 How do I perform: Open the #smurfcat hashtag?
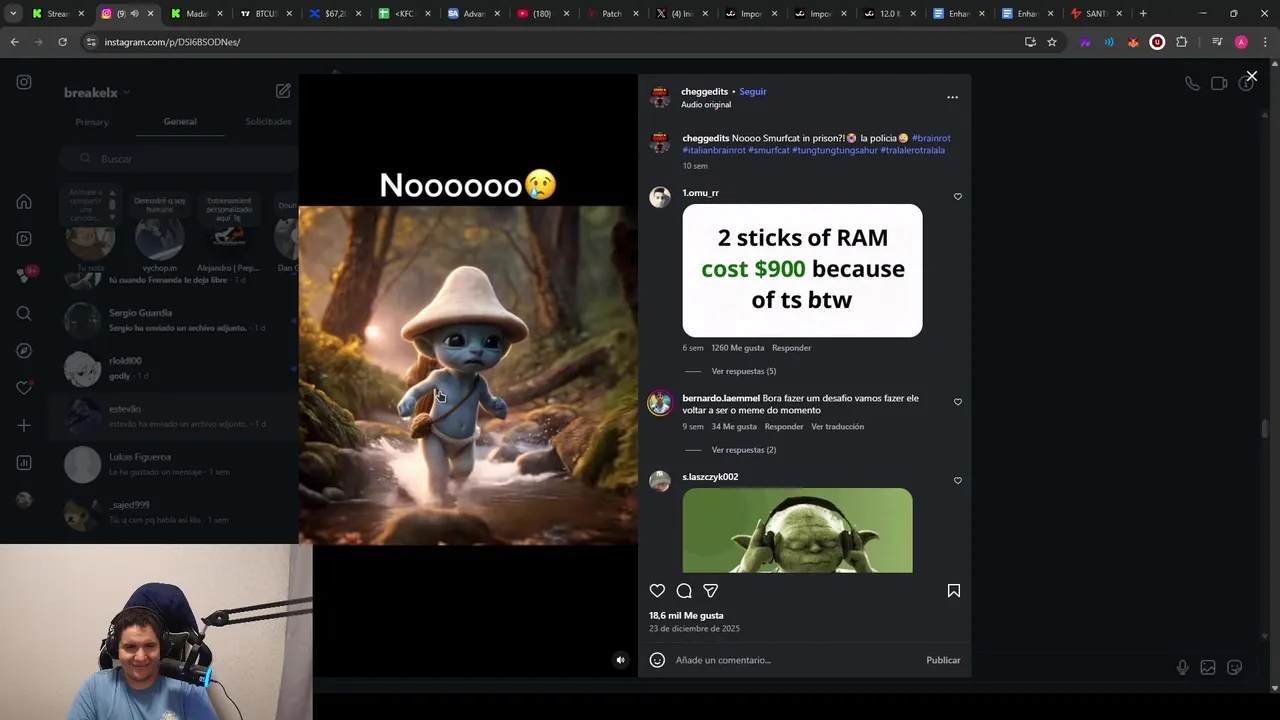[x=769, y=150]
